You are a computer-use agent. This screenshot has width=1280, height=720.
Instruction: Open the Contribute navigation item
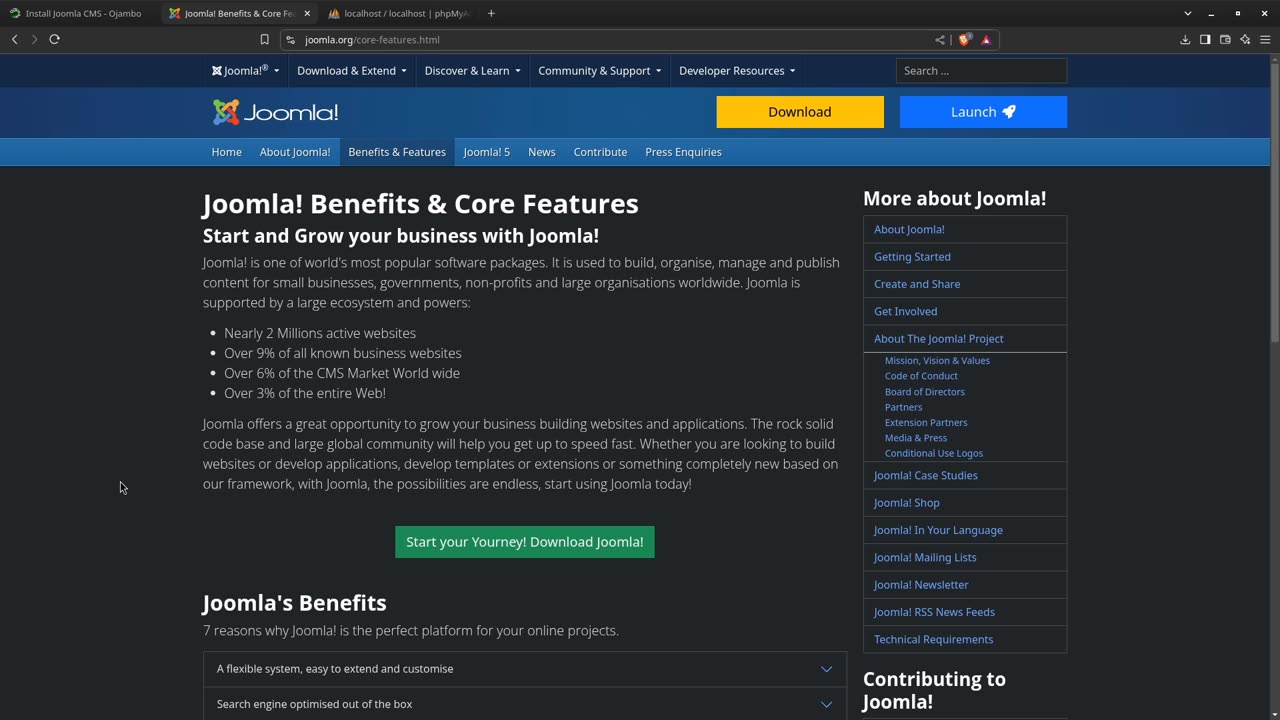point(600,152)
